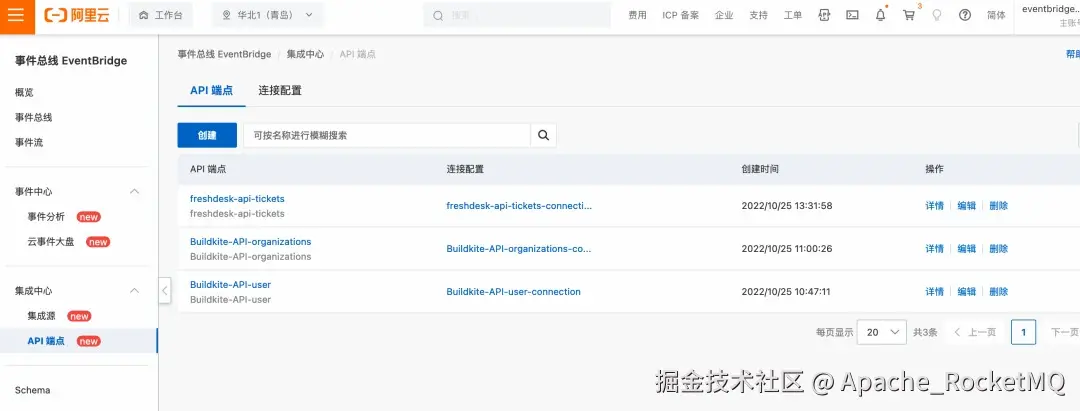Viewport: 1080px width, 411px height.
Task: Open ICP 备案 menu
Action: tap(681, 15)
